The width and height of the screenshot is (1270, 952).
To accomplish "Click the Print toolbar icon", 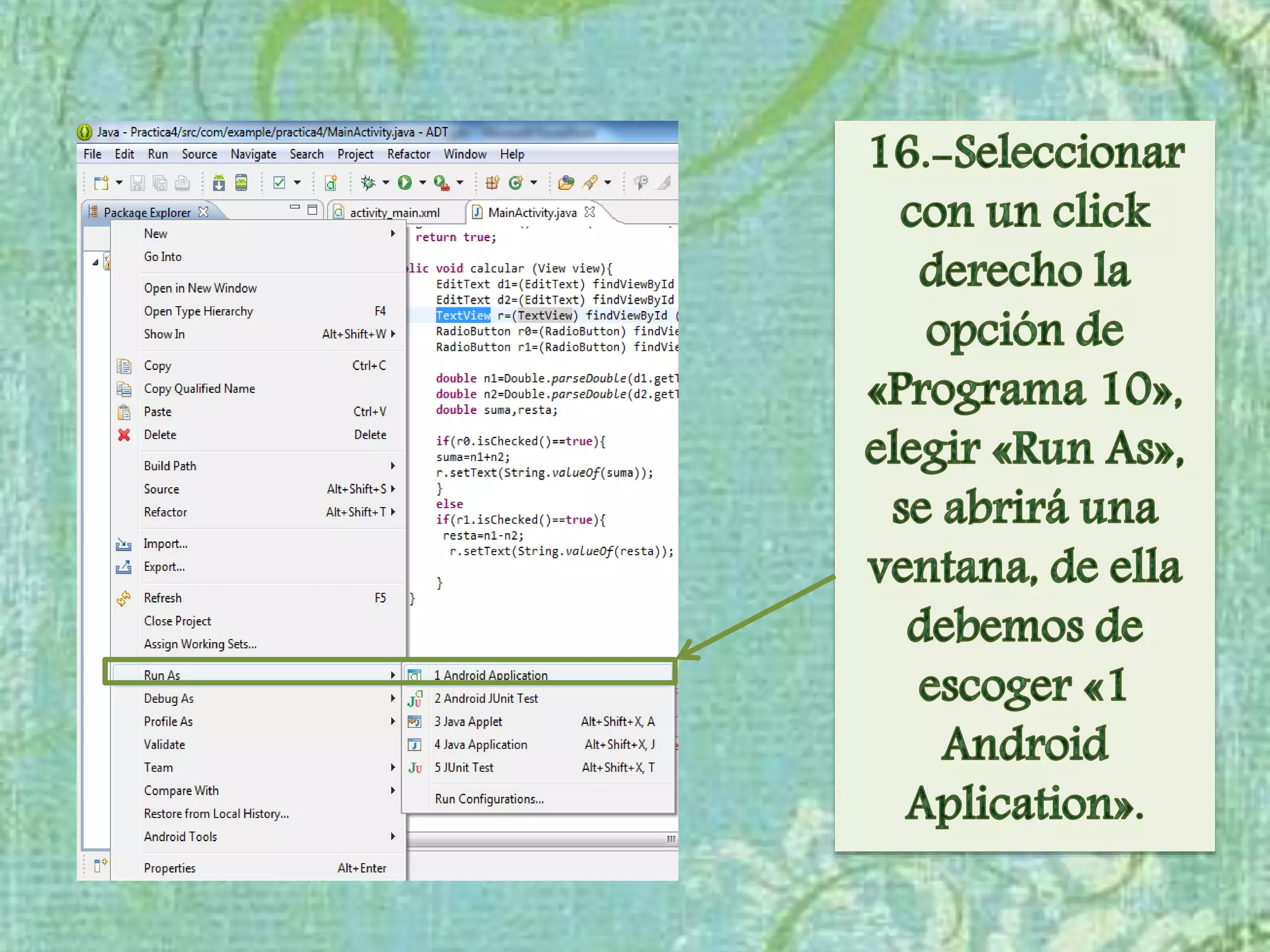I will tap(182, 183).
